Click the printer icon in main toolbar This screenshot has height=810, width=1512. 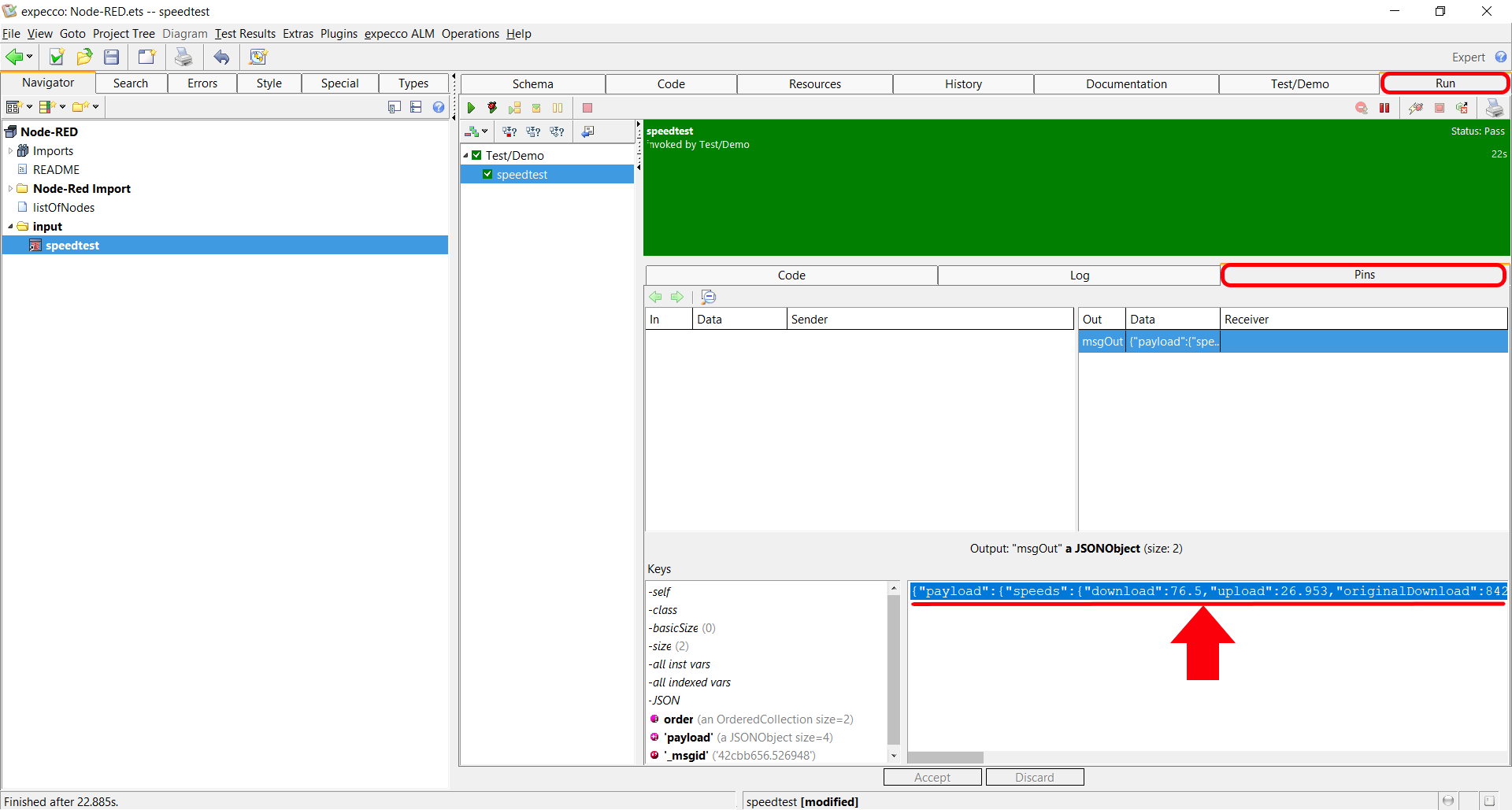coord(183,57)
